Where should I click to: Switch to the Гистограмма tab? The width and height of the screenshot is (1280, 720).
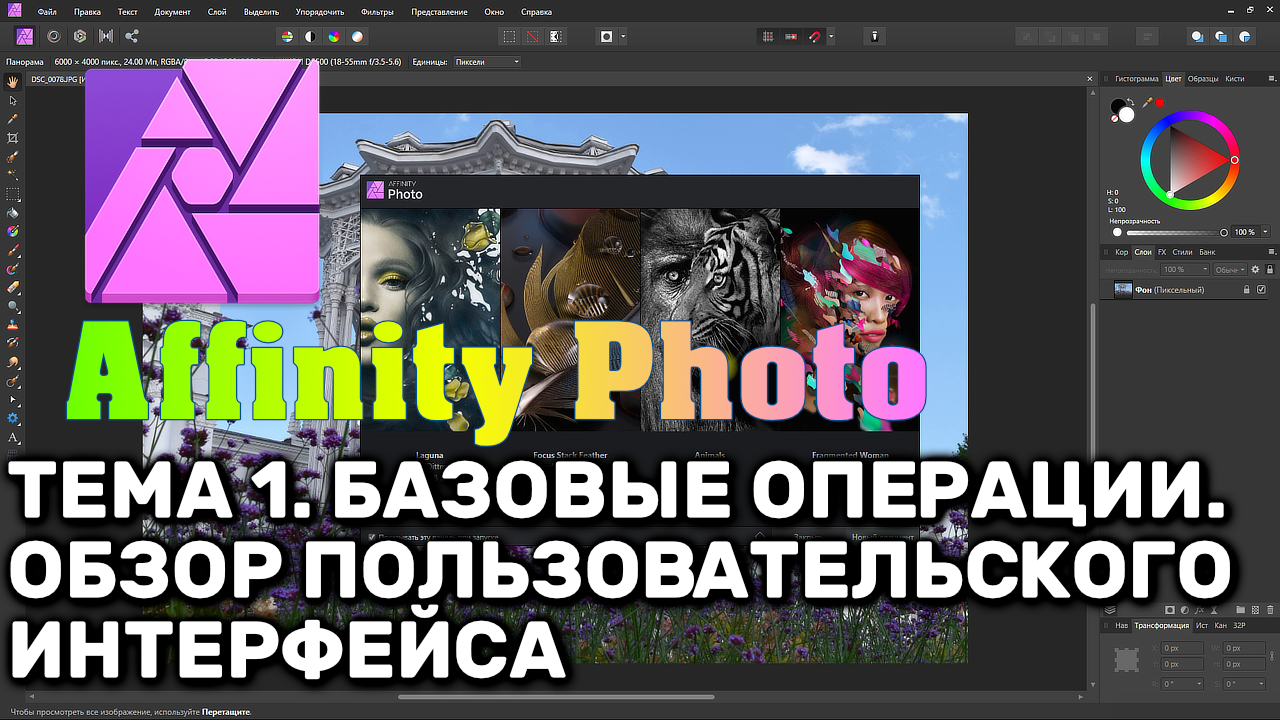point(1137,78)
